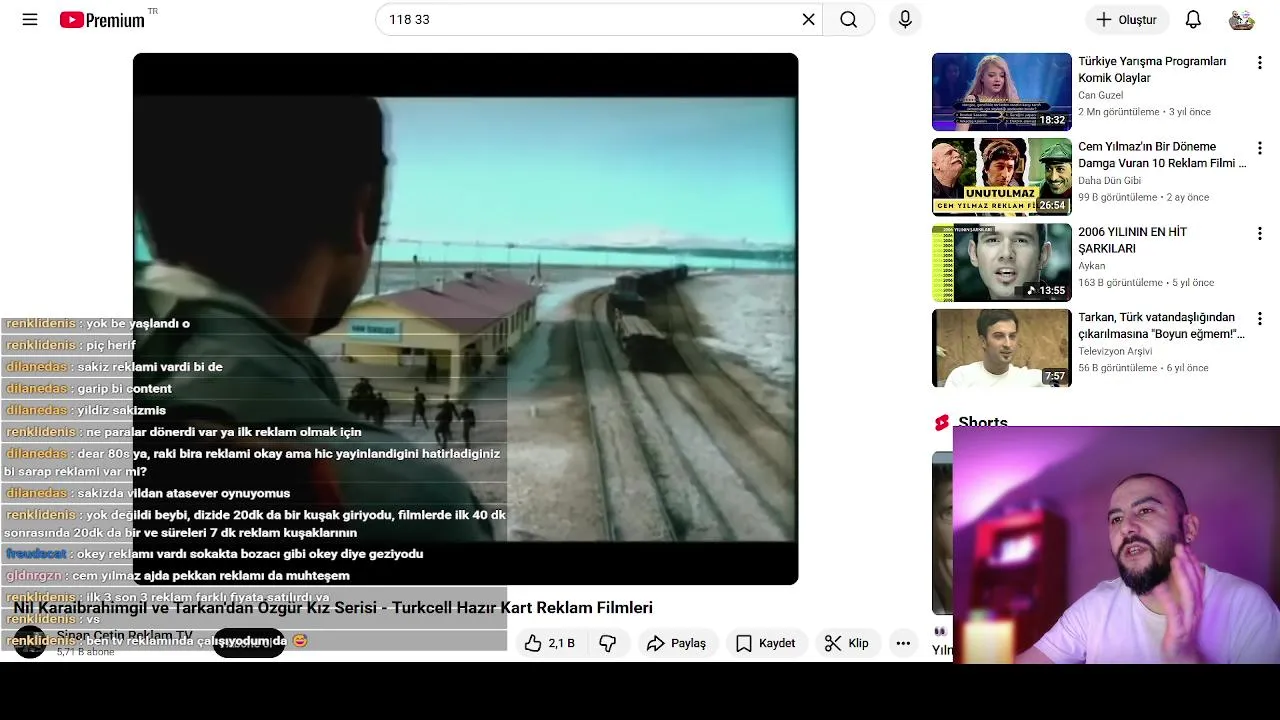Clear the search text with X

tap(808, 19)
